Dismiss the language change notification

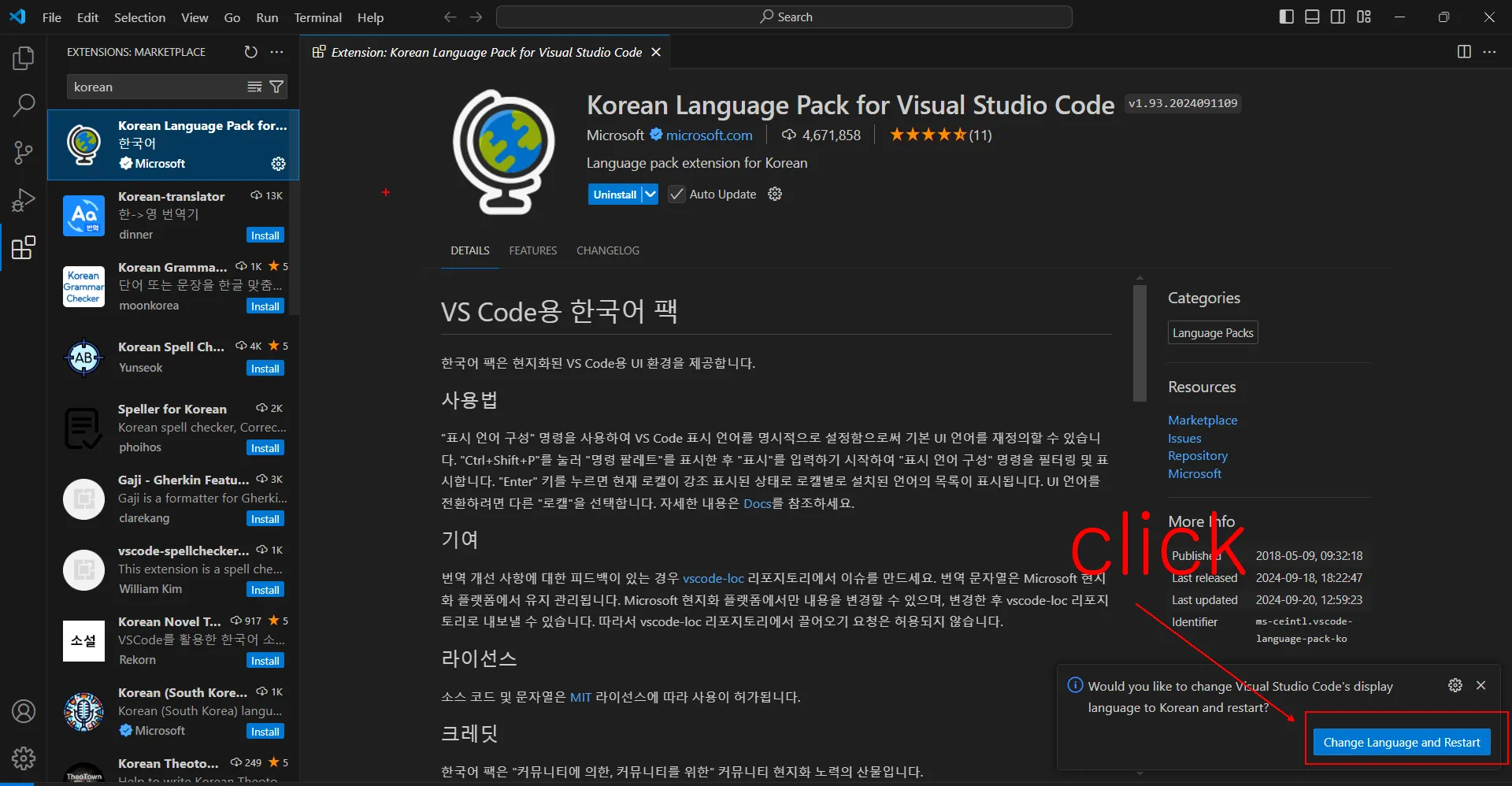coord(1481,685)
